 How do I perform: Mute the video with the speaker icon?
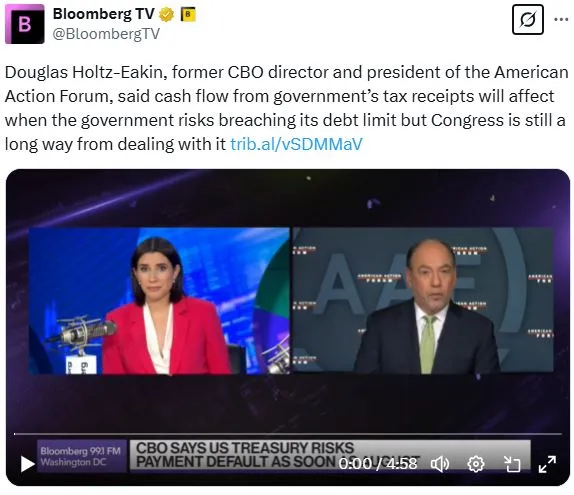pos(440,464)
